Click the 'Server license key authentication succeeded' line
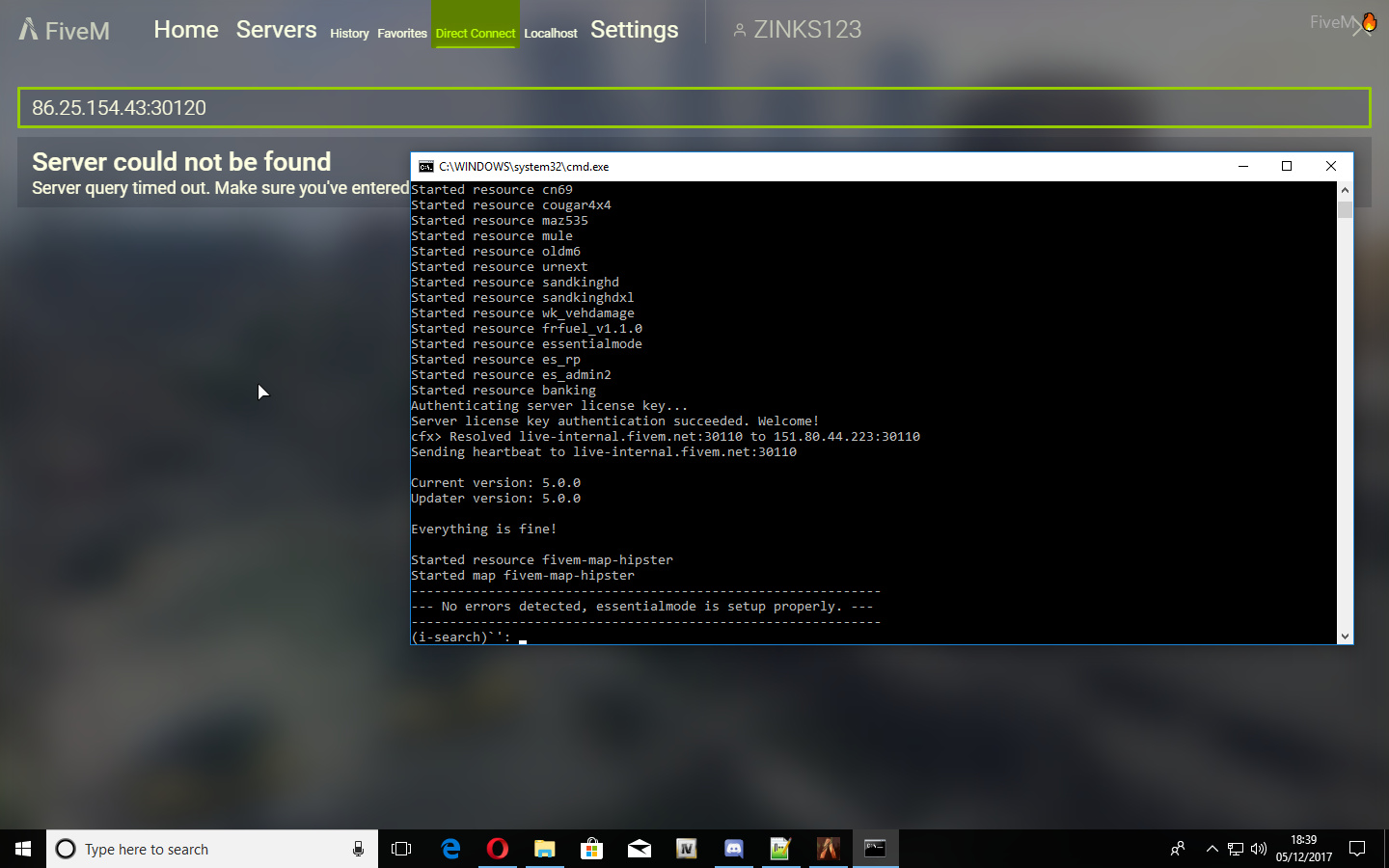The height and width of the screenshot is (868, 1389). pos(615,420)
